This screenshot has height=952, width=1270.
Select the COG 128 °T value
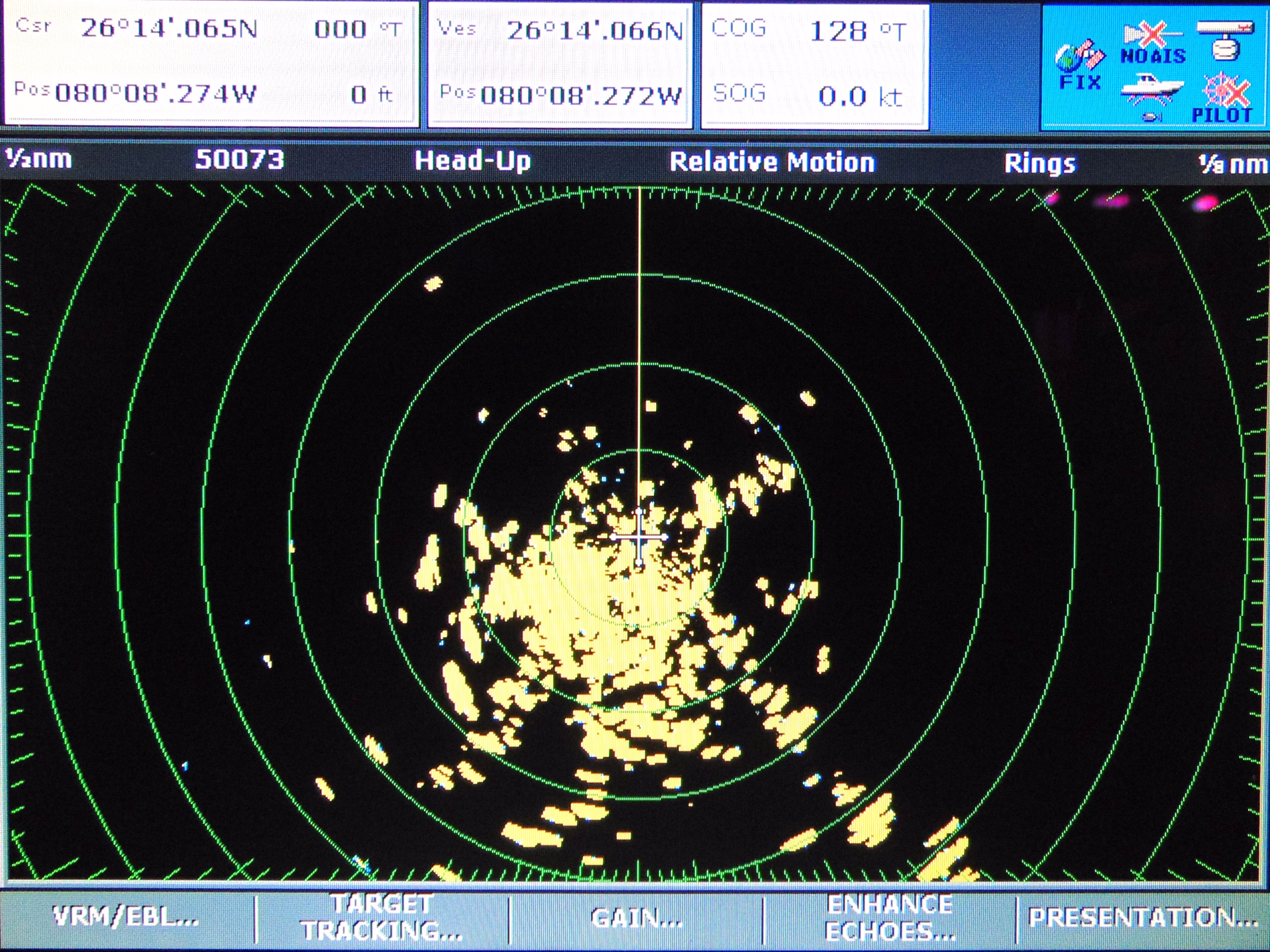point(858,31)
